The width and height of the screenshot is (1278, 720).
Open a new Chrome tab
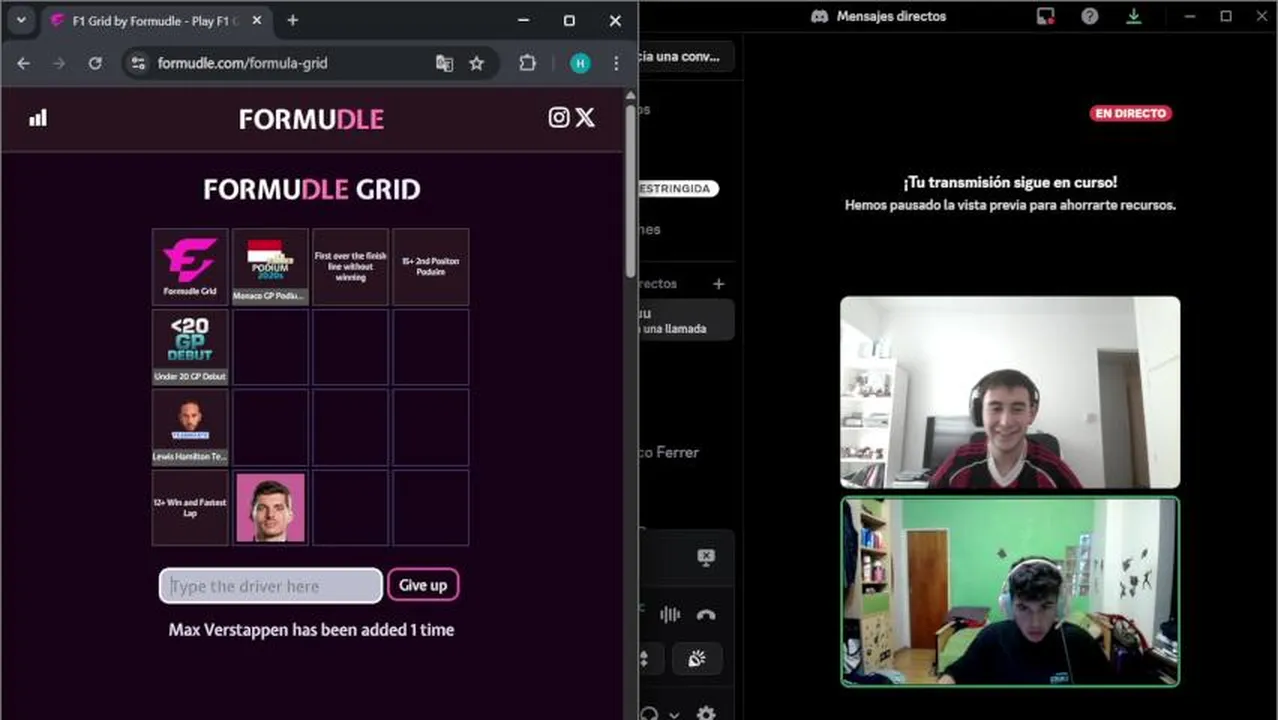[292, 20]
